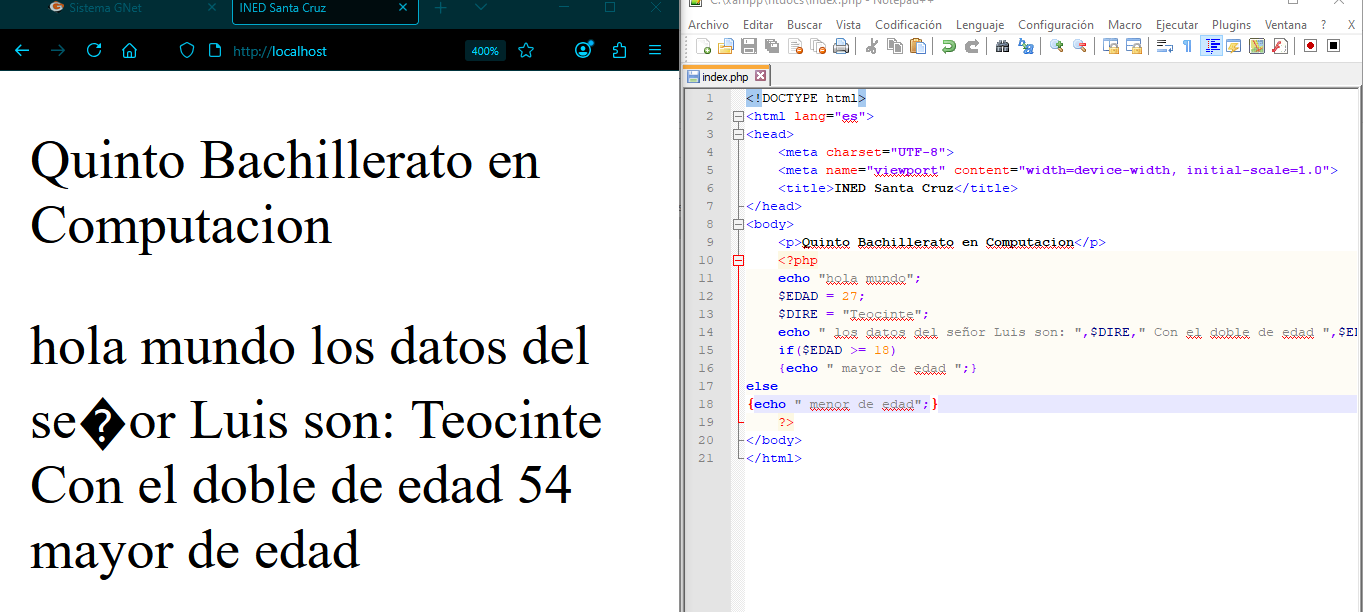Zoom in the Notepad++ editor
This screenshot has height=612, width=1363.
[x=1056, y=46]
